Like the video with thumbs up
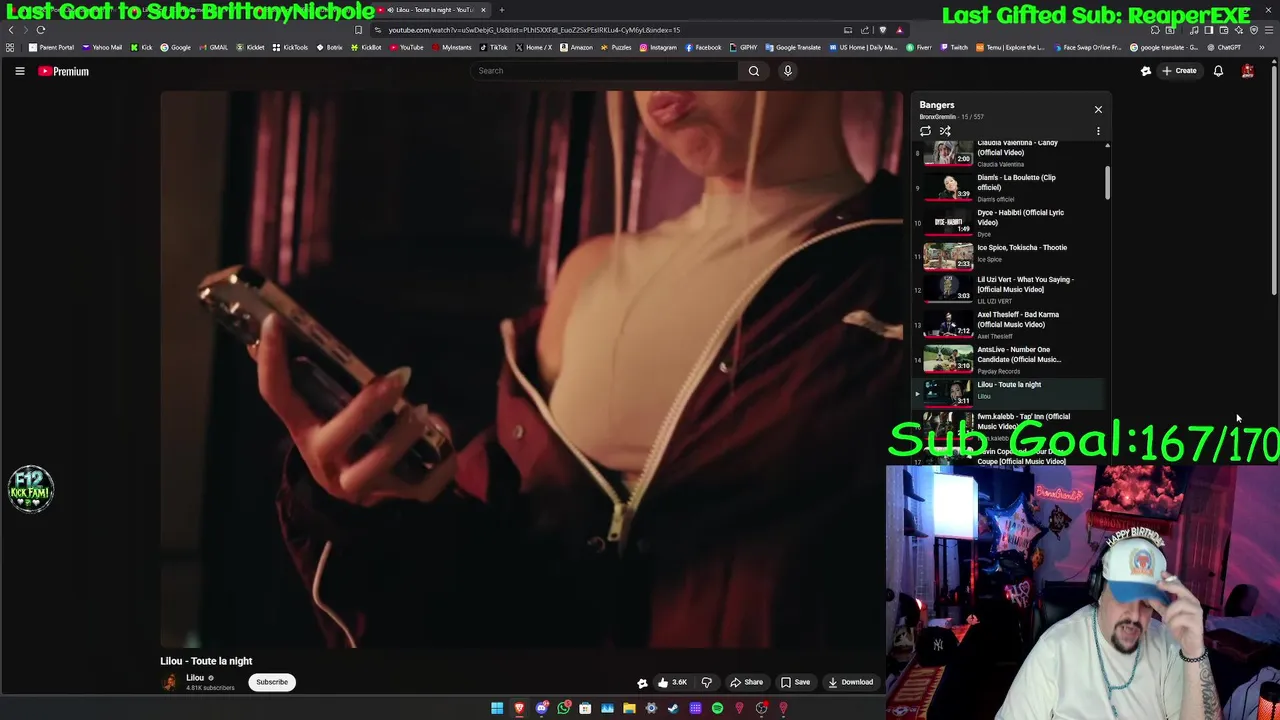This screenshot has height=720, width=1280. pos(671,682)
